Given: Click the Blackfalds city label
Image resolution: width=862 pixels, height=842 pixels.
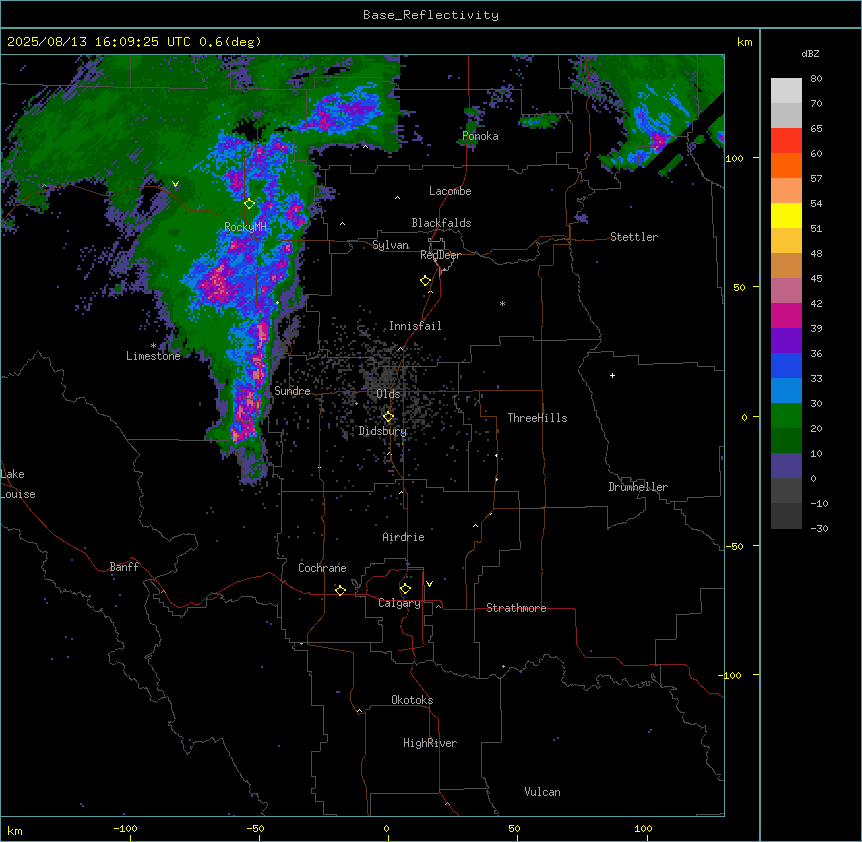Looking at the screenshot, I should click(x=441, y=223).
